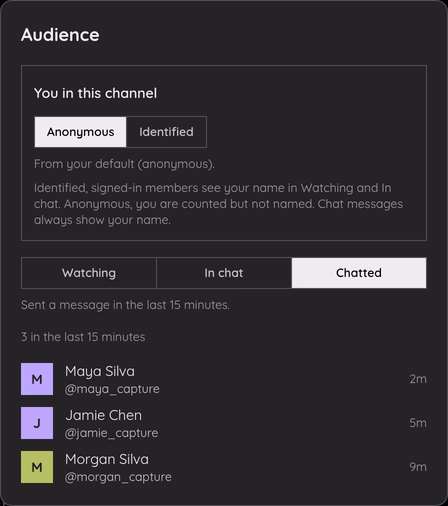Click the 'Identified, signed-in members see your name' paragraph
Image resolution: width=448 pixels, height=506 pixels.
click(x=218, y=204)
